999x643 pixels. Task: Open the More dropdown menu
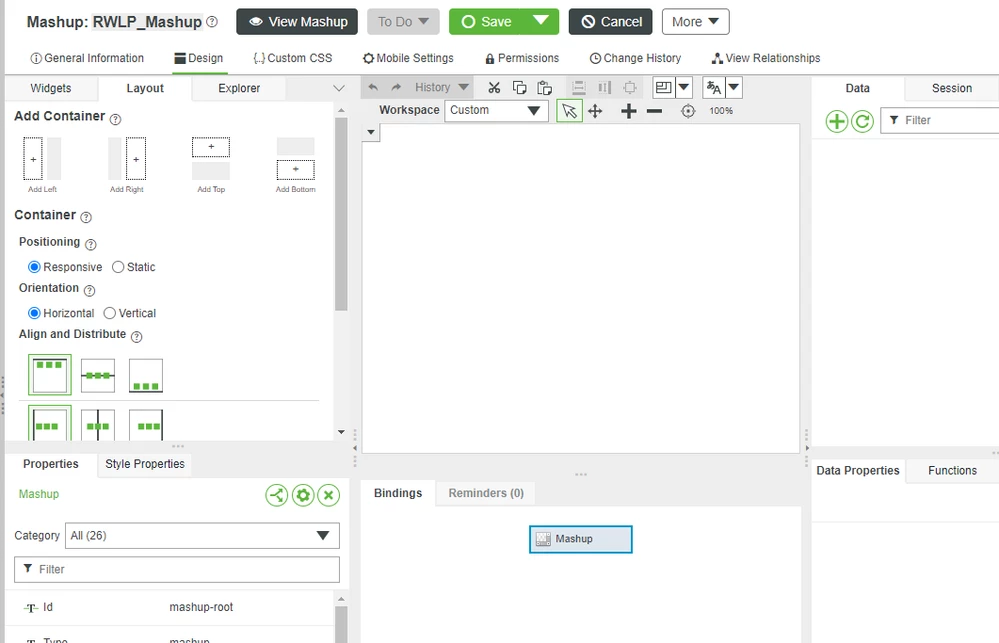(x=695, y=22)
